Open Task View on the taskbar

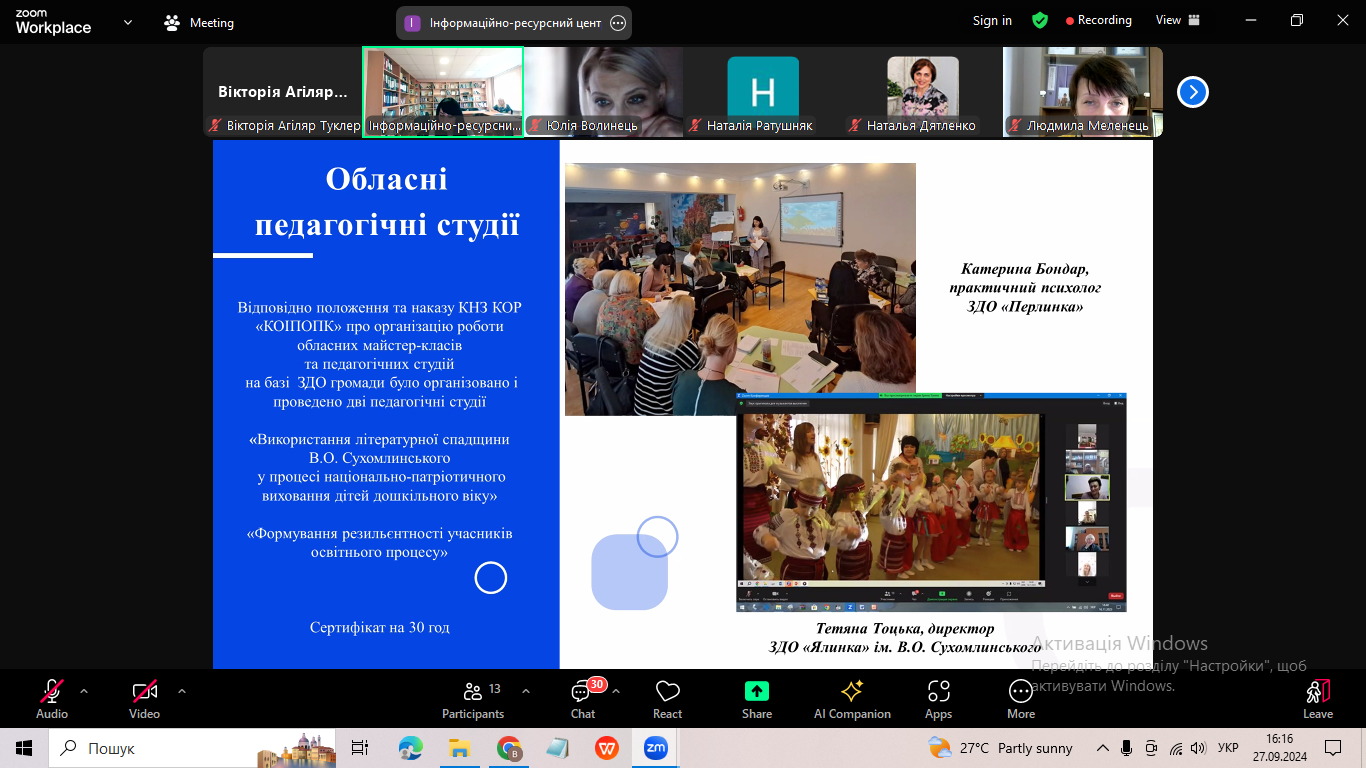pyautogui.click(x=360, y=748)
